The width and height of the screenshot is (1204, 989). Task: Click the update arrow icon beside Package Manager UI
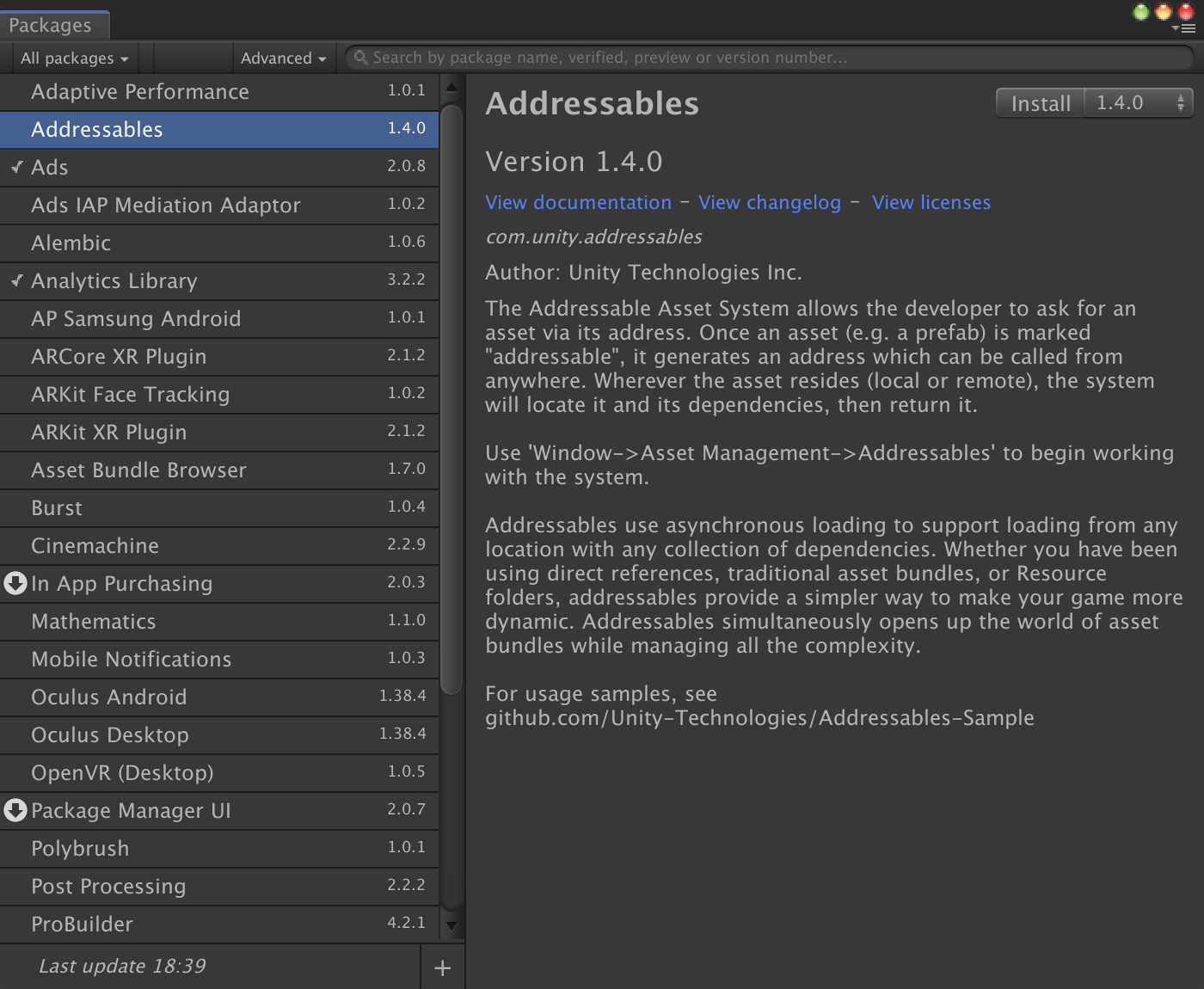(x=15, y=810)
